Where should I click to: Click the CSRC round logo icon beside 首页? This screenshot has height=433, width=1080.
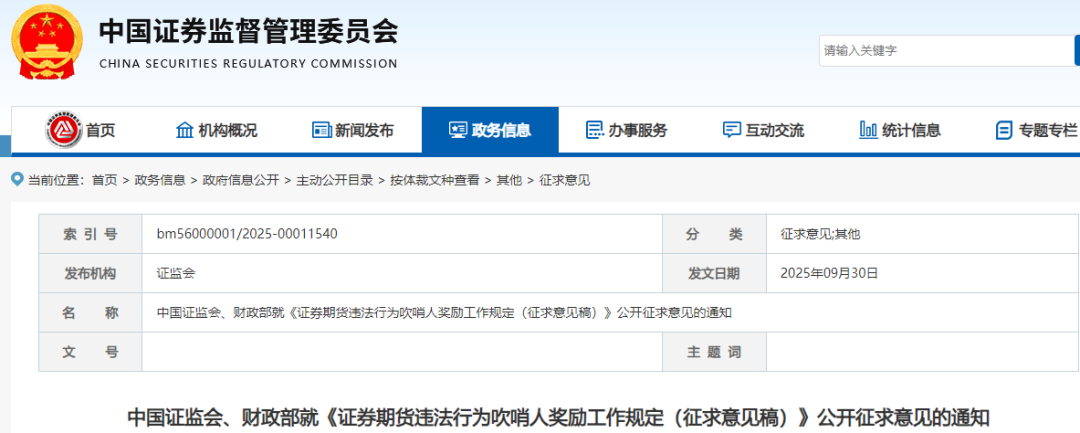point(63,129)
